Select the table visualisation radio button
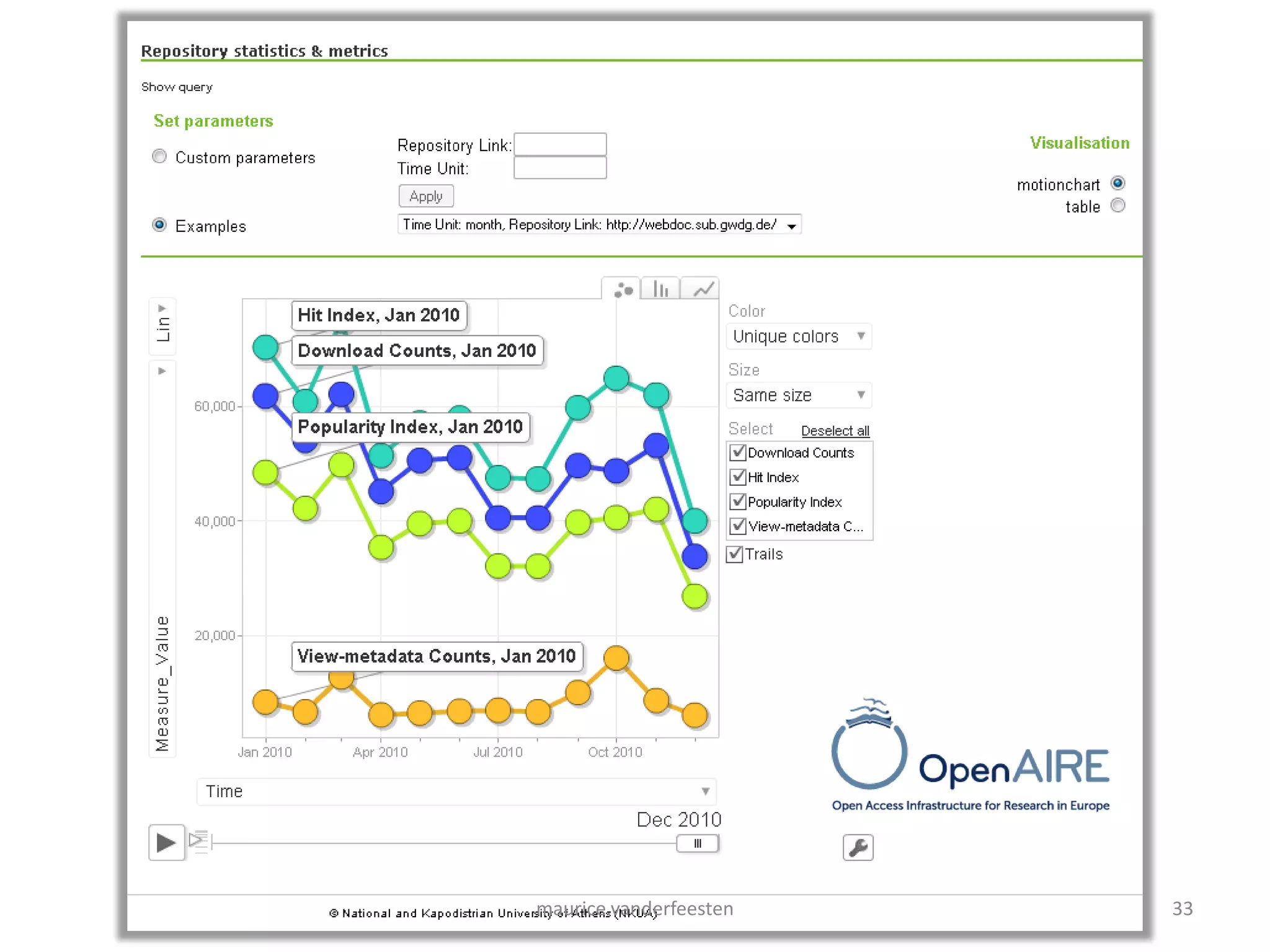This screenshot has width=1270, height=952. [1117, 206]
